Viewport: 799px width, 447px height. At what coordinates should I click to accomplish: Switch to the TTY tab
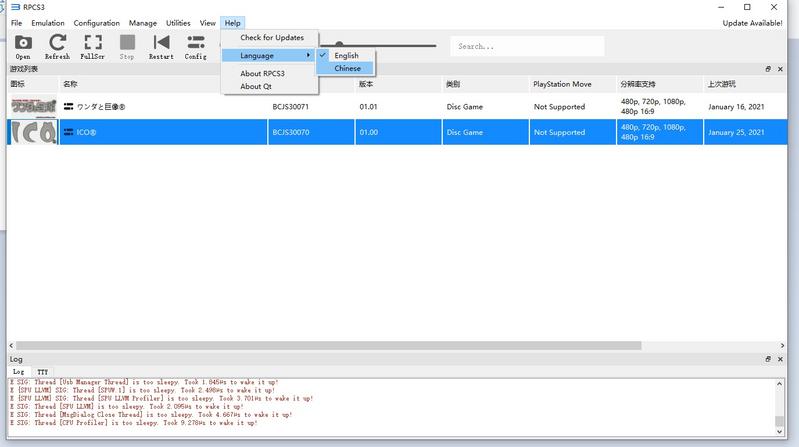42,372
